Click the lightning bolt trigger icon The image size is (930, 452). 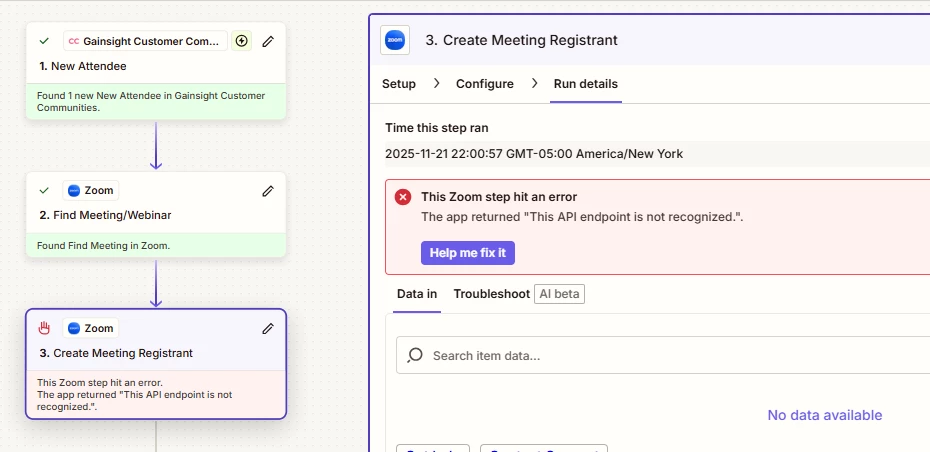241,41
